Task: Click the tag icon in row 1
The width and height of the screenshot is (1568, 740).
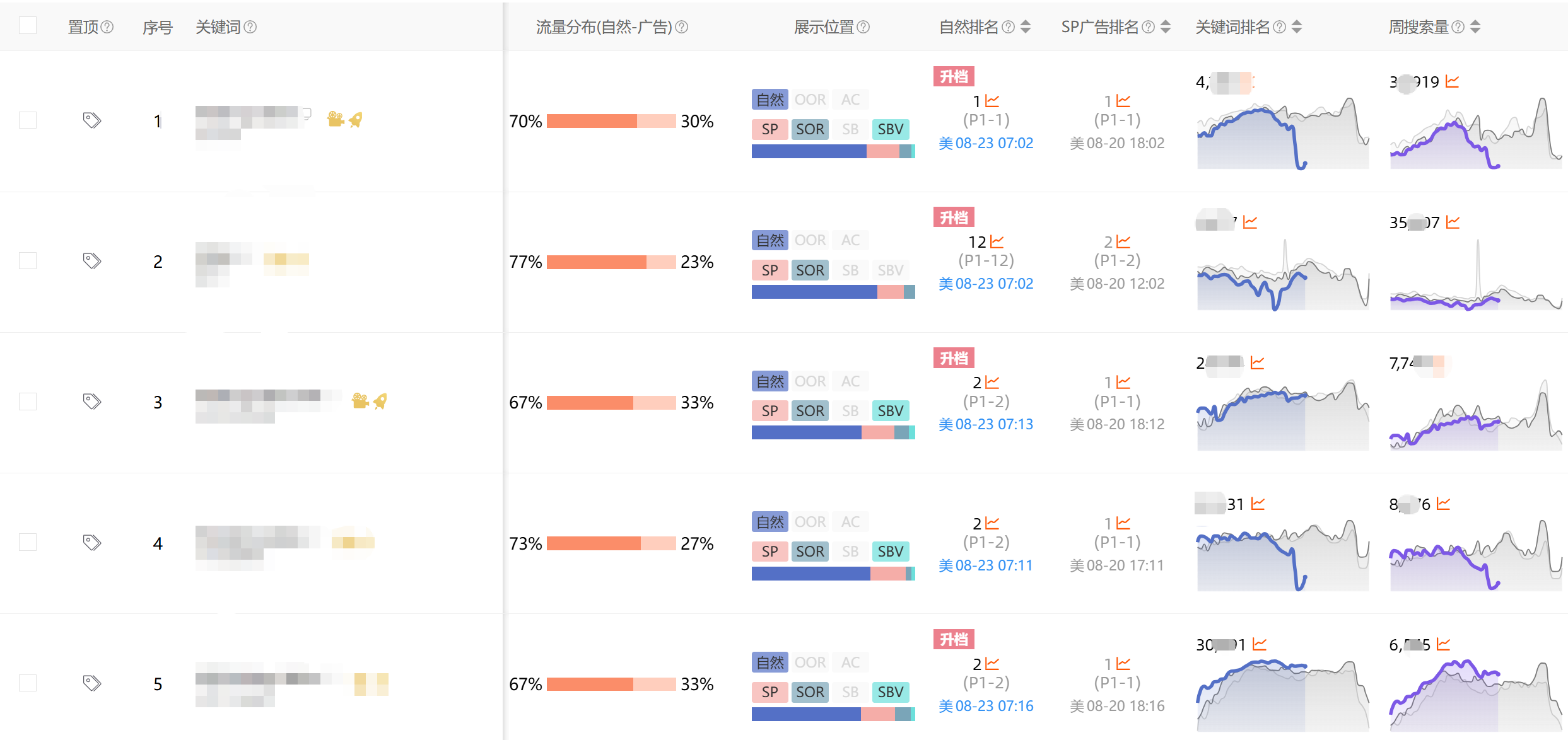Action: [x=92, y=120]
